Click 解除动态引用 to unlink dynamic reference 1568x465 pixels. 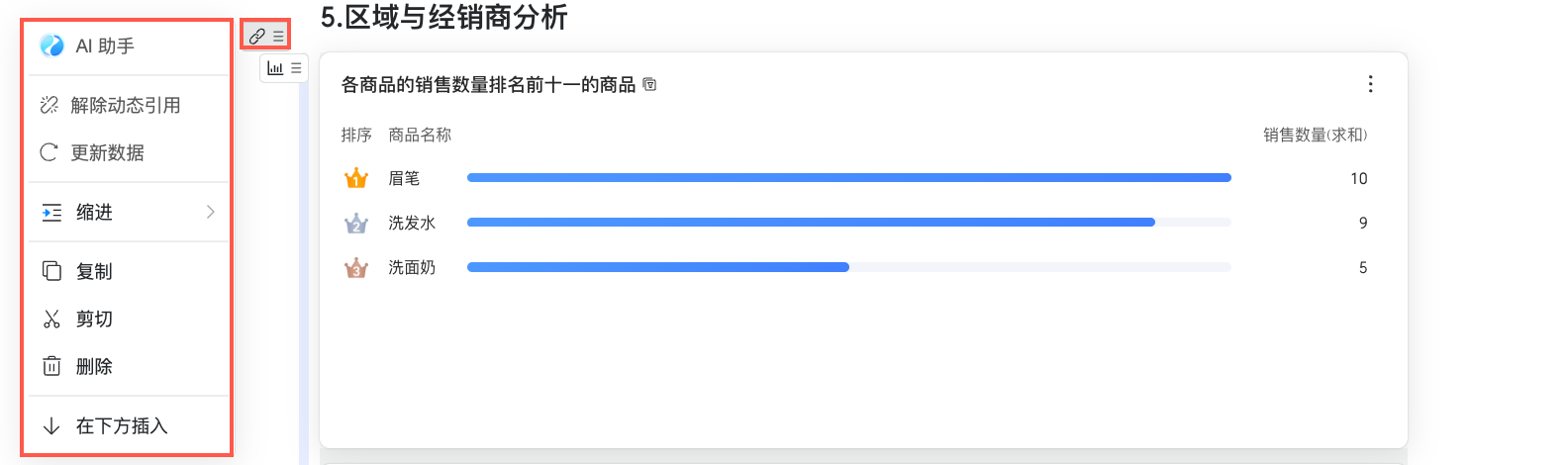125,105
